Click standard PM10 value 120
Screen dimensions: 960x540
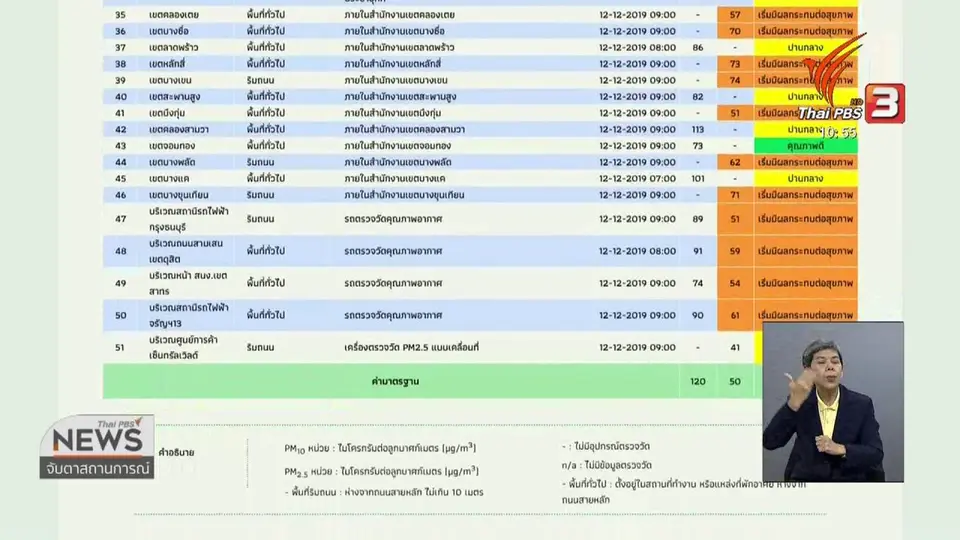click(697, 381)
